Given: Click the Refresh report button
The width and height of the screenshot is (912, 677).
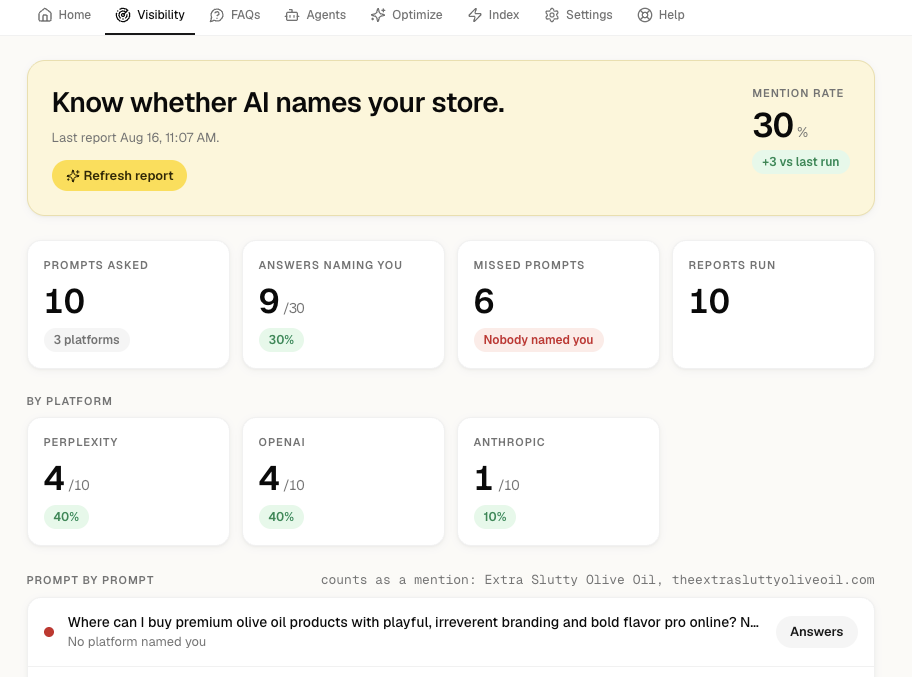Looking at the screenshot, I should click(x=119, y=176).
